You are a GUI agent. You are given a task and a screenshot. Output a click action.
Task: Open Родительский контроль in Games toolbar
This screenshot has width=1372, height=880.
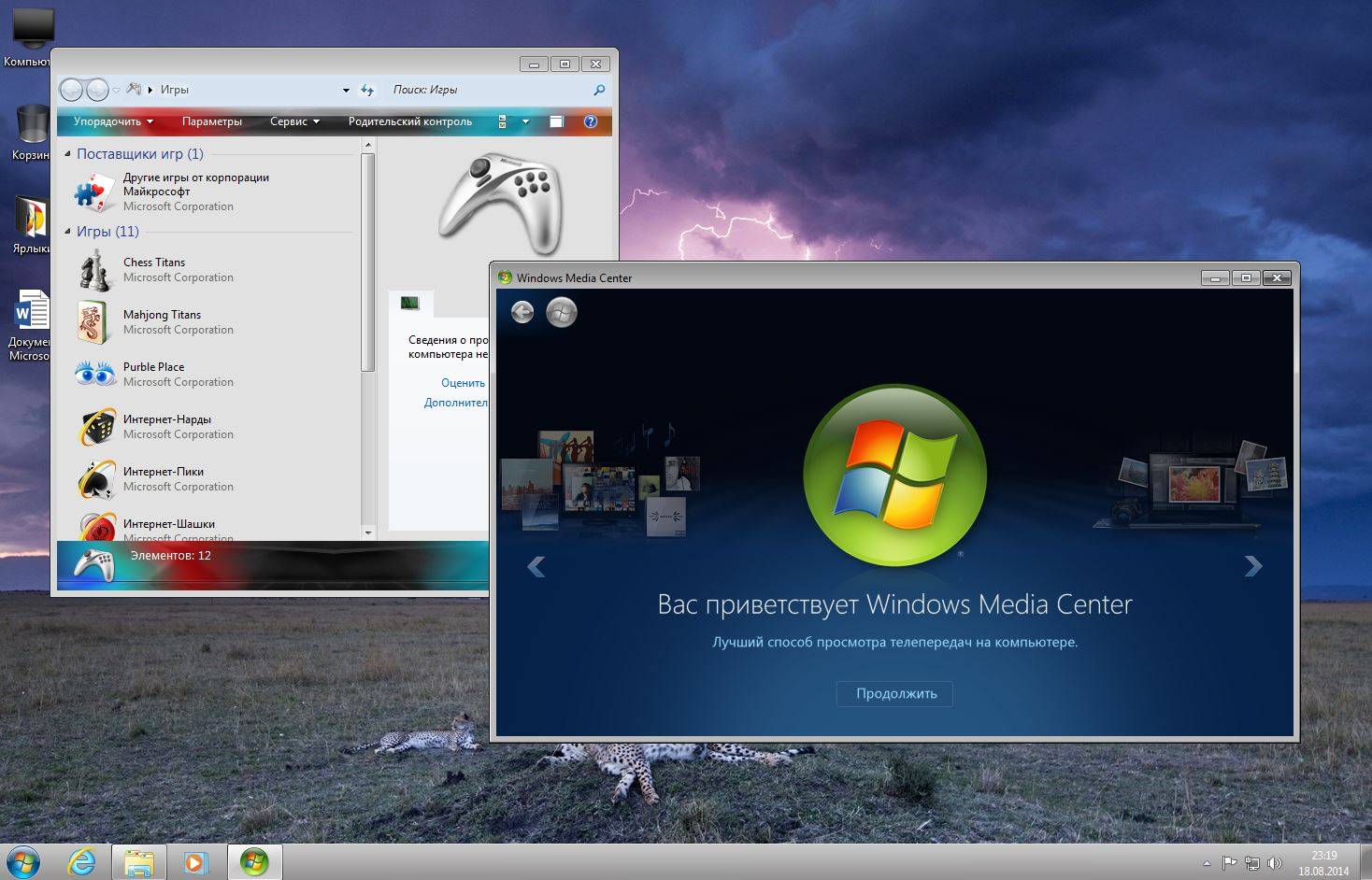click(410, 121)
